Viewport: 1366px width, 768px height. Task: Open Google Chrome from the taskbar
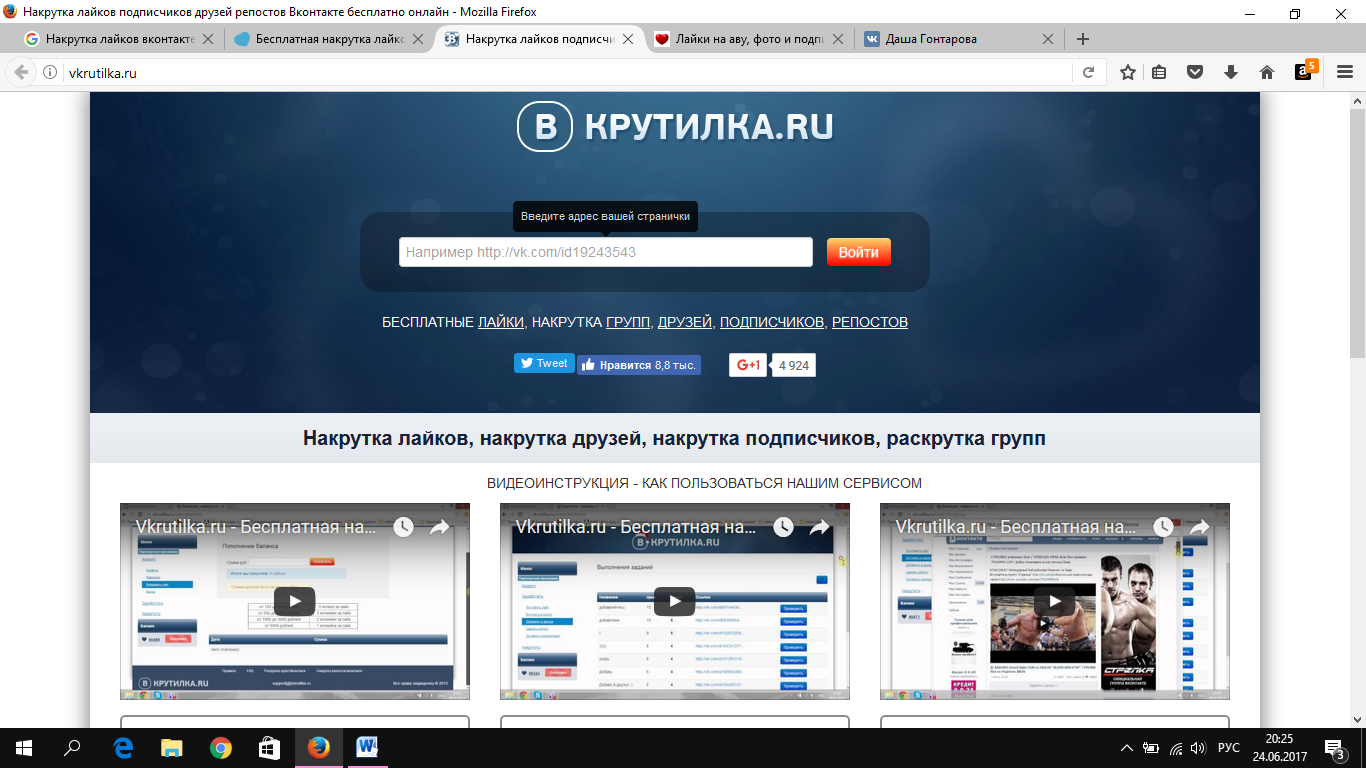221,748
